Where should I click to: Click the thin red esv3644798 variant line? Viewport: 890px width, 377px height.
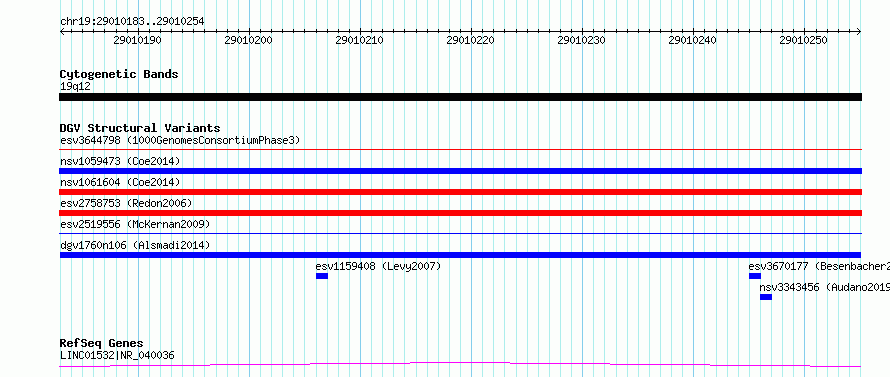click(x=460, y=150)
